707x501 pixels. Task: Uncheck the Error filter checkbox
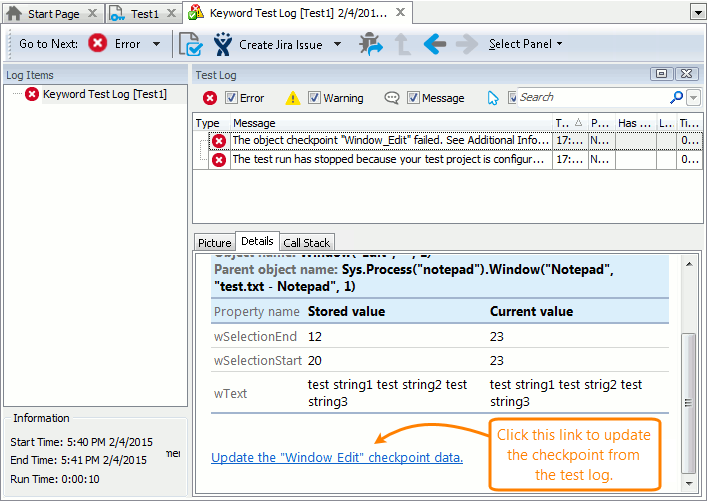point(231,98)
